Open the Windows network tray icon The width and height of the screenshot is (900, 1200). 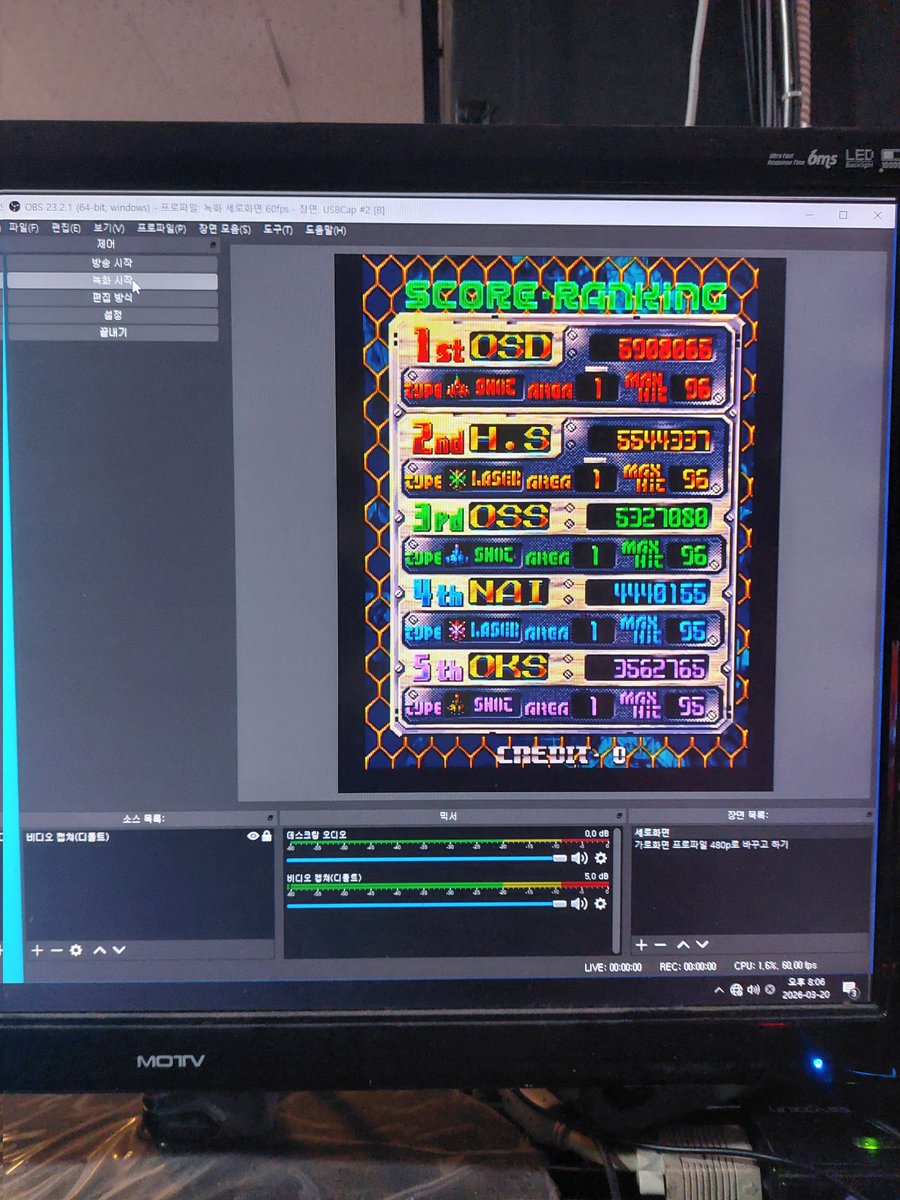pos(736,989)
